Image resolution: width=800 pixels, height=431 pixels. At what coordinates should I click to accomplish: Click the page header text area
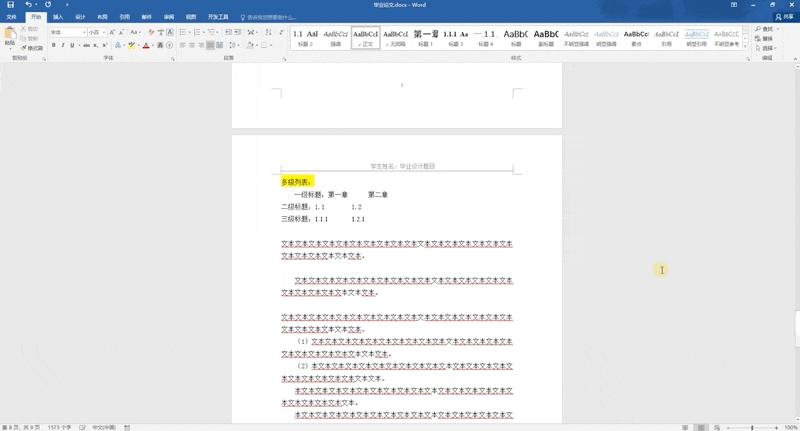click(403, 166)
